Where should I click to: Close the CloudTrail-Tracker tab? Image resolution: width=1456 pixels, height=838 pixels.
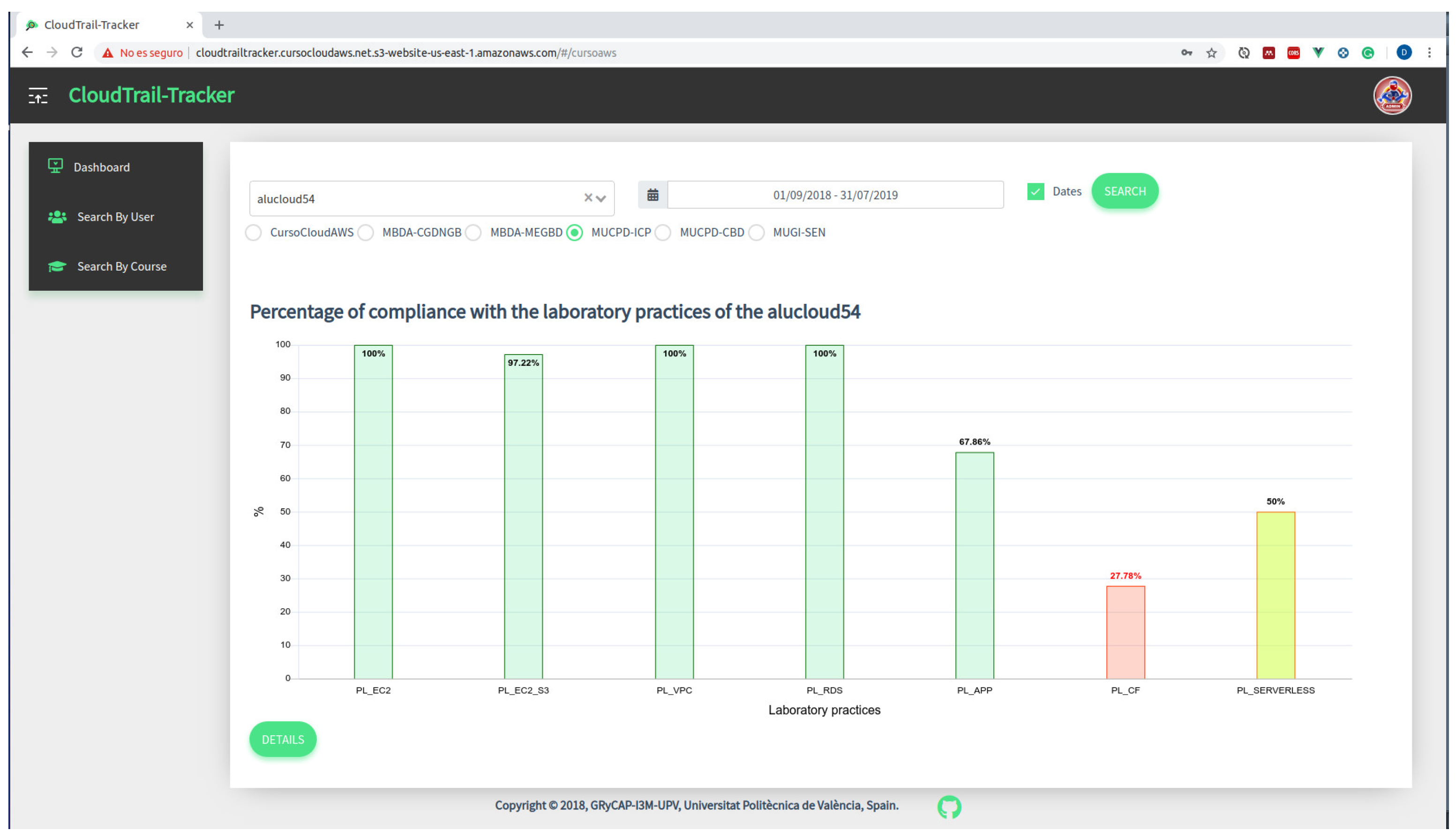pyautogui.click(x=189, y=25)
